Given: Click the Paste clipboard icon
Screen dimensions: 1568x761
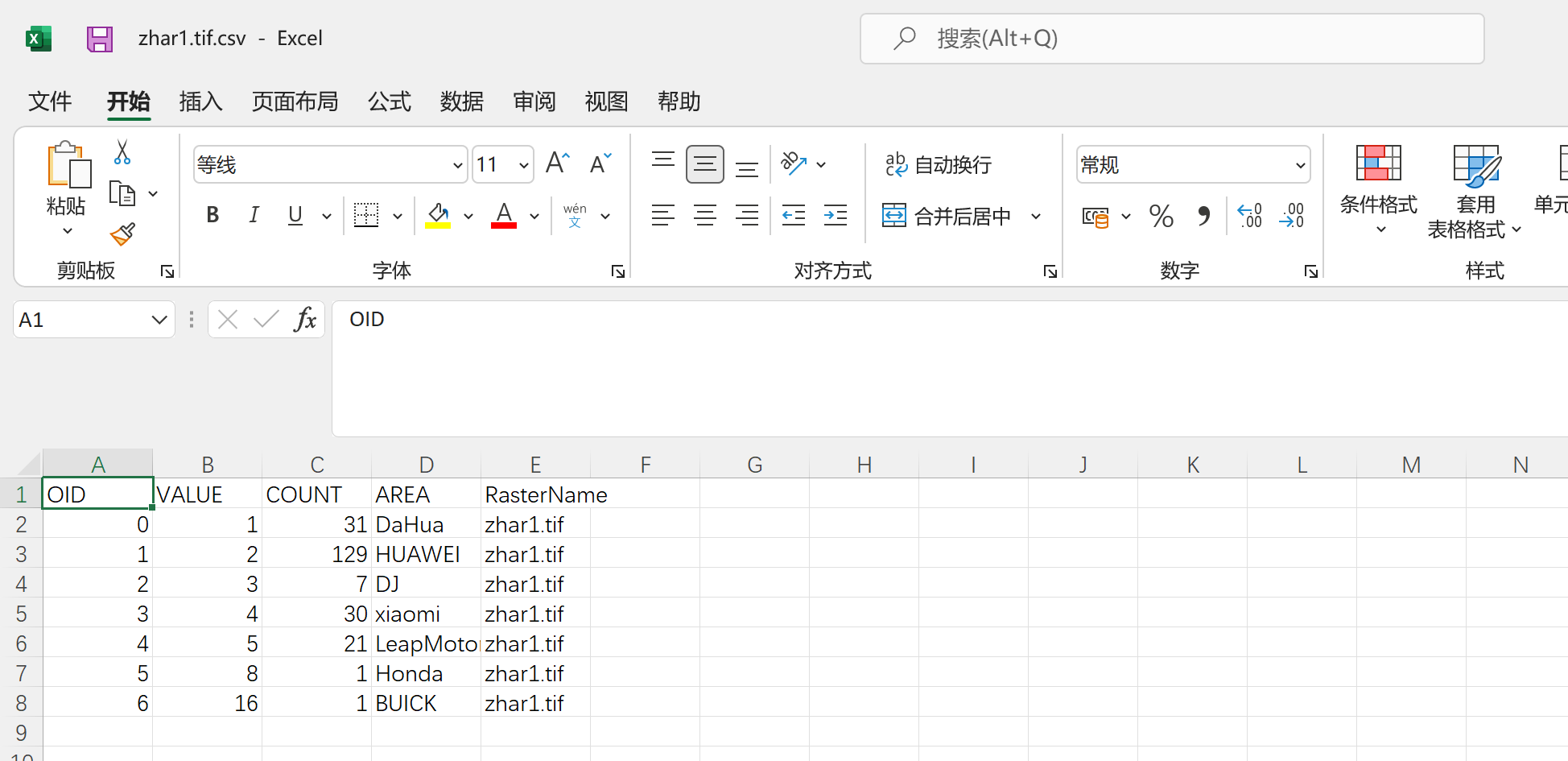Looking at the screenshot, I should (x=68, y=165).
